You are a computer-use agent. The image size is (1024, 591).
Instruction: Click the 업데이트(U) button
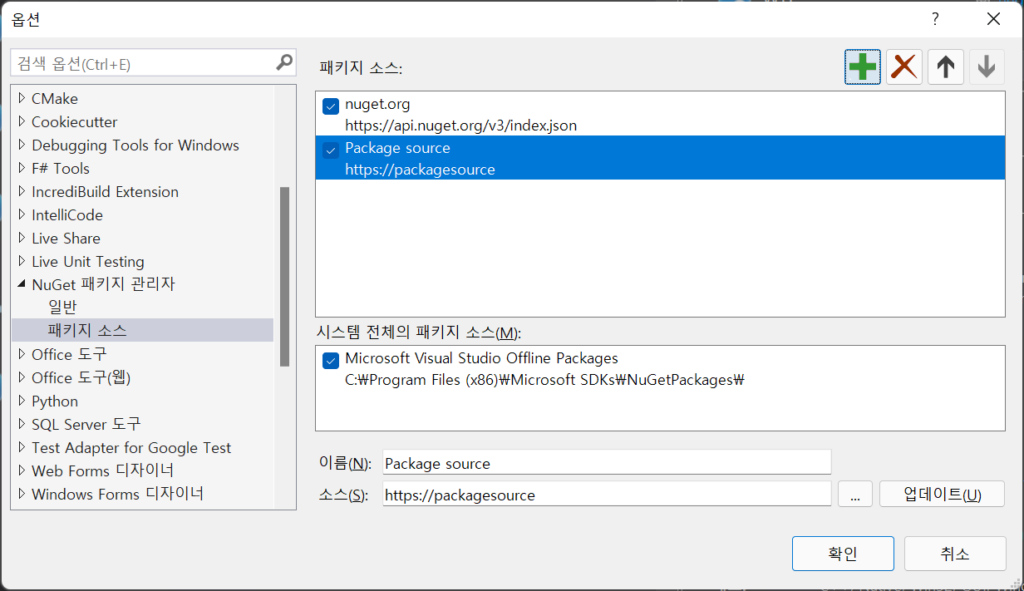942,494
